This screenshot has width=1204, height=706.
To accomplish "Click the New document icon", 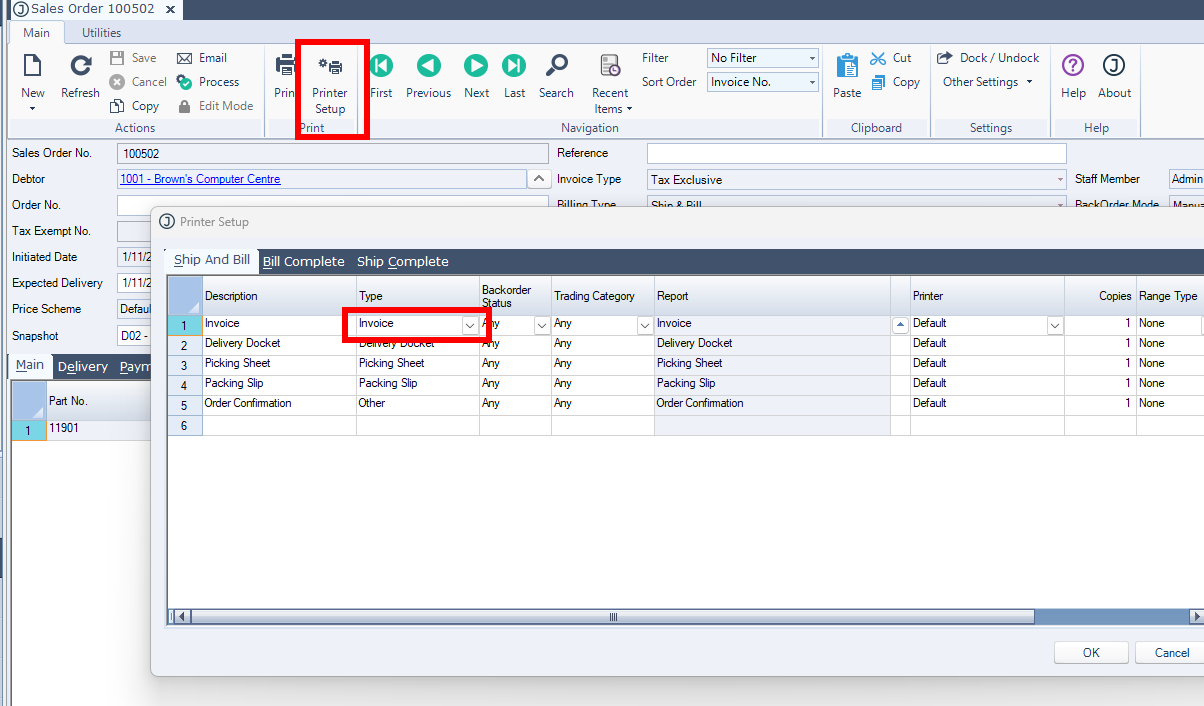I will [x=32, y=67].
